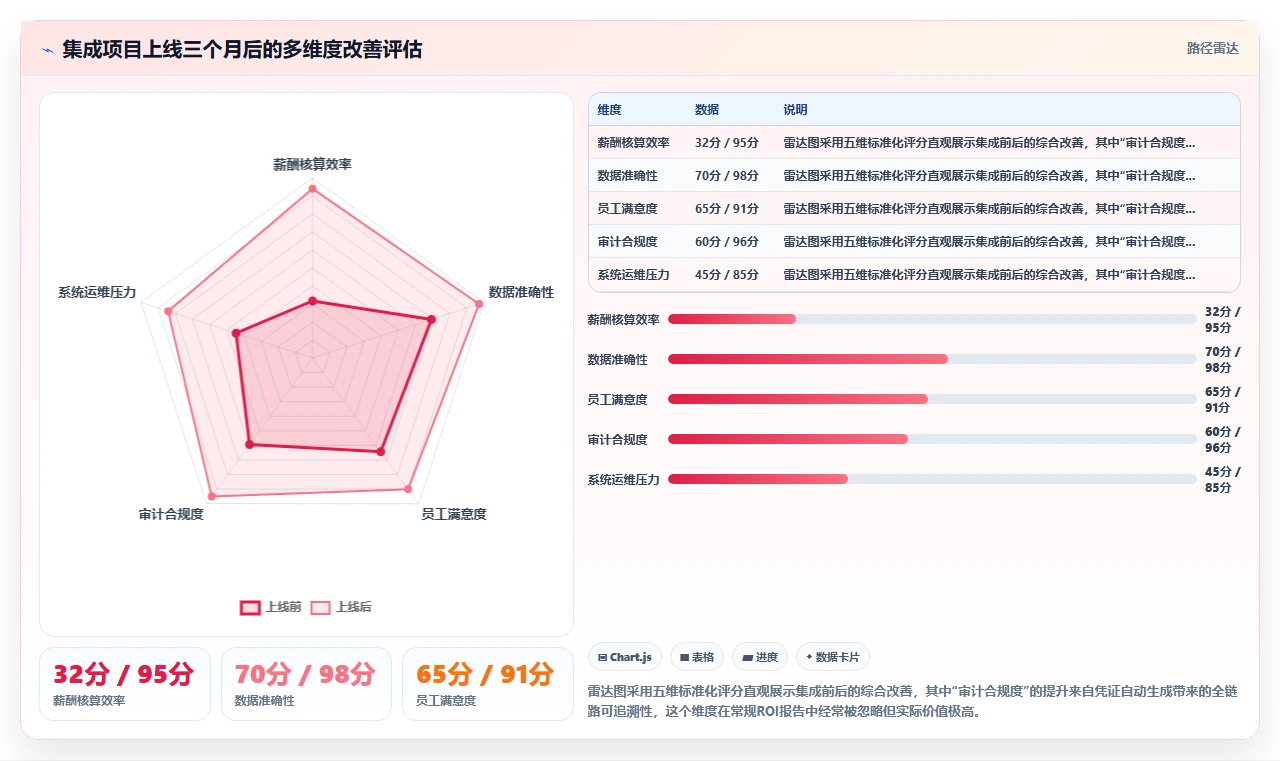Click the 薪酬核算效率 progress bar

tap(932, 319)
